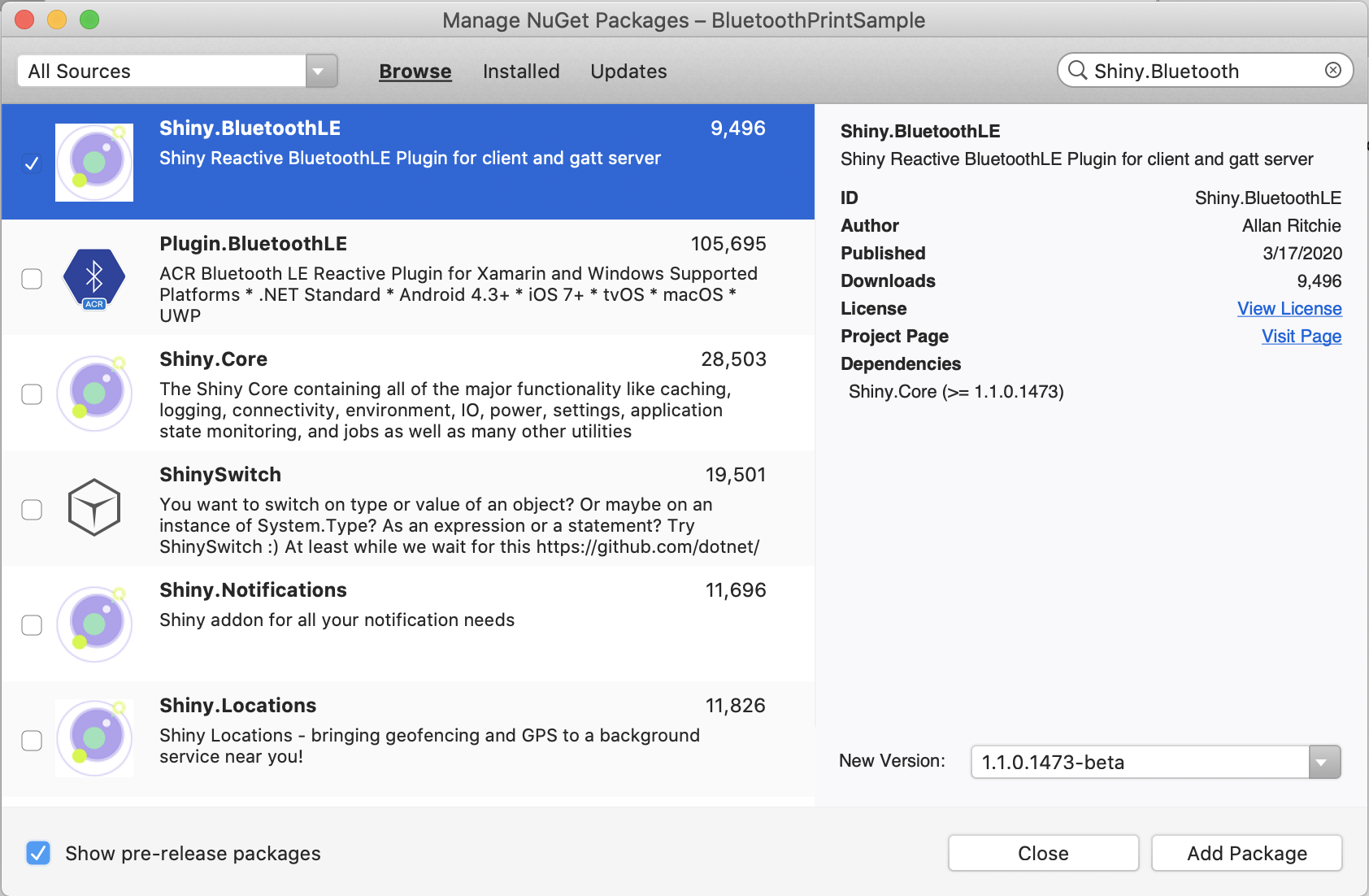
Task: Click the Shiny.Core package icon
Action: 94,394
